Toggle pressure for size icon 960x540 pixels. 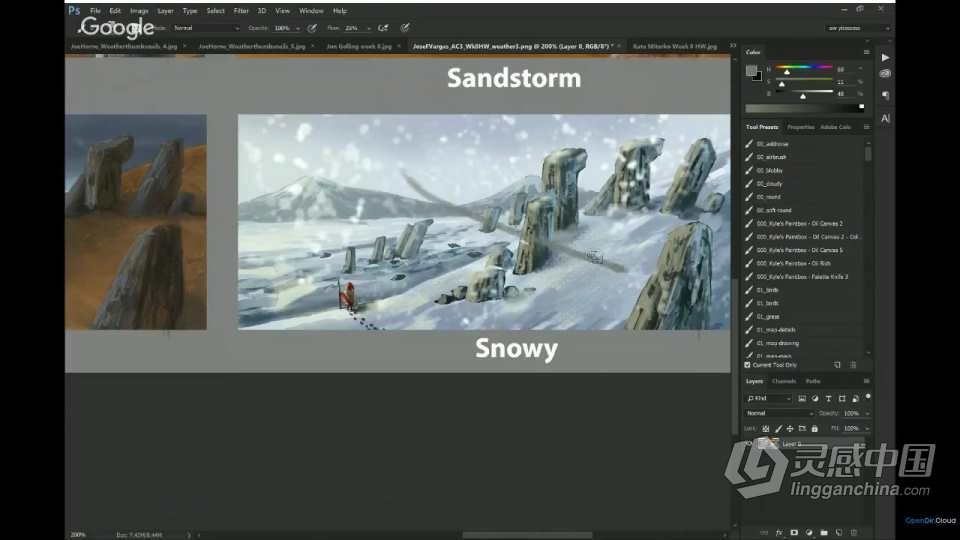tap(405, 28)
